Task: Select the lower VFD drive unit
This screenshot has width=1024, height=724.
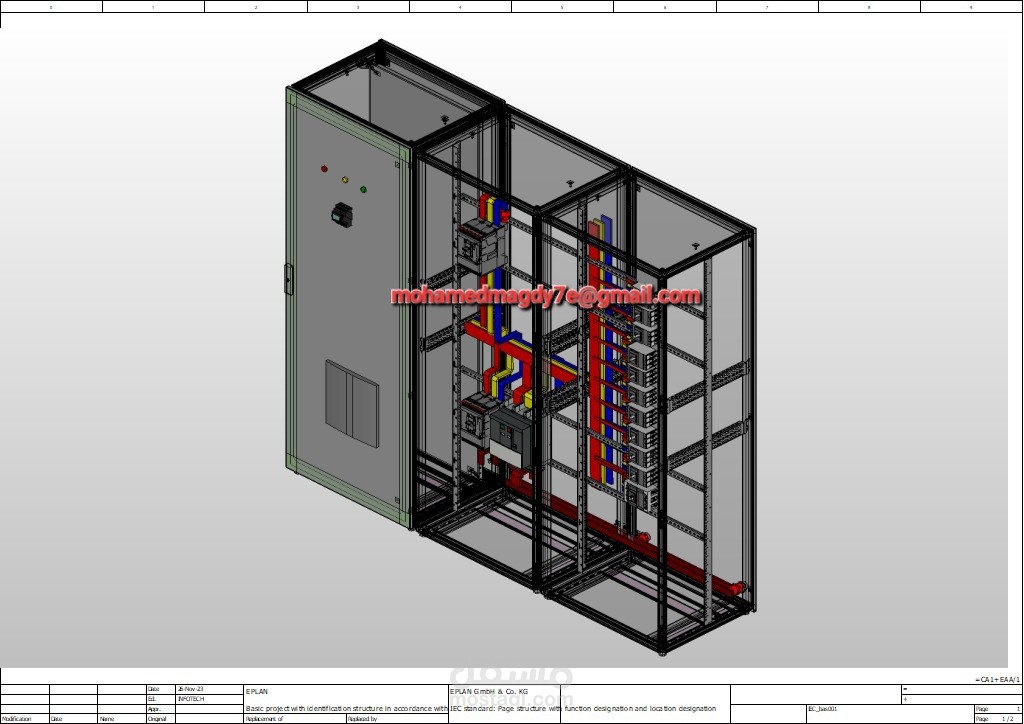Action: coord(508,430)
